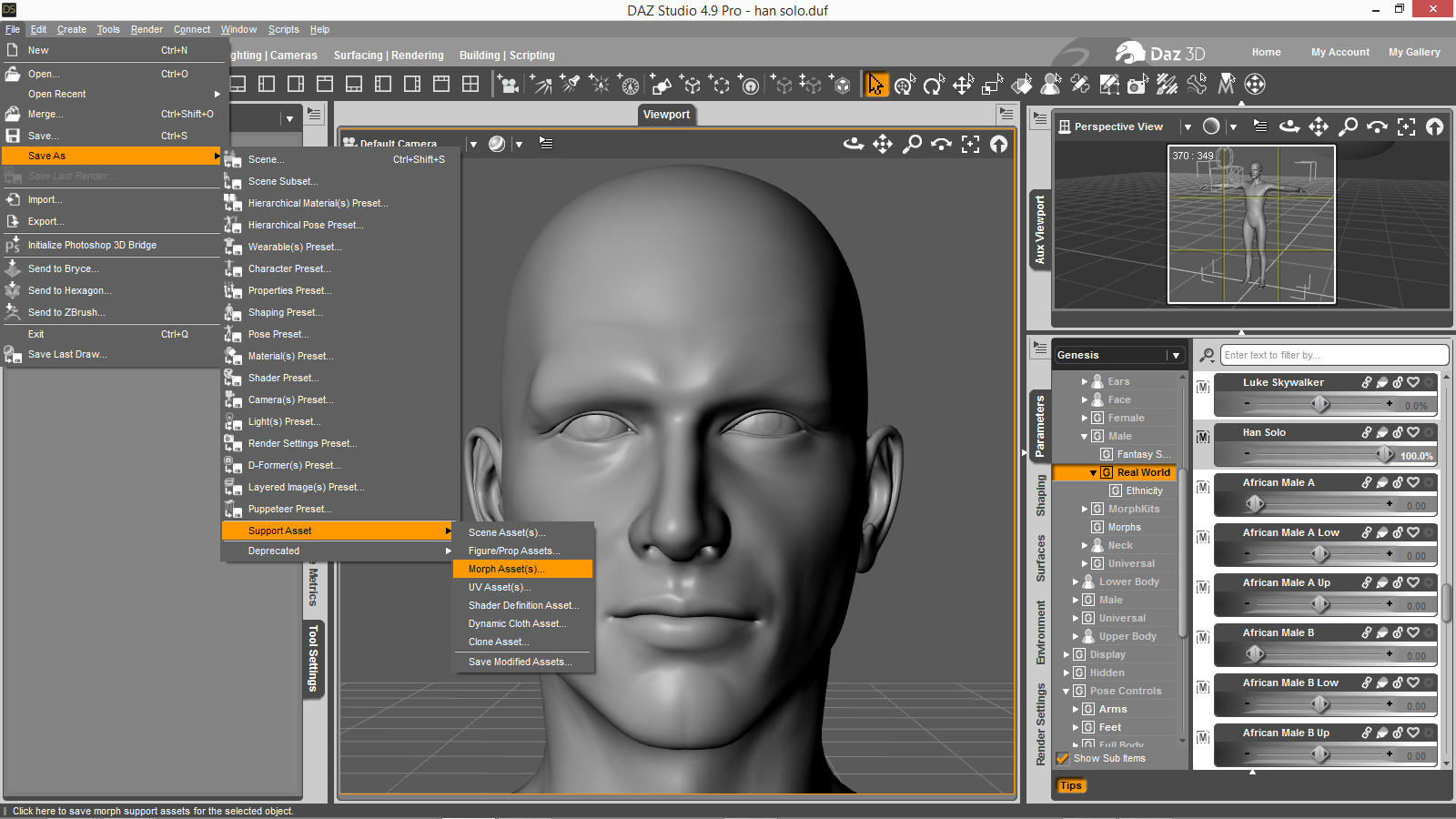Click the Luke Skywalker slider handle

point(1320,404)
